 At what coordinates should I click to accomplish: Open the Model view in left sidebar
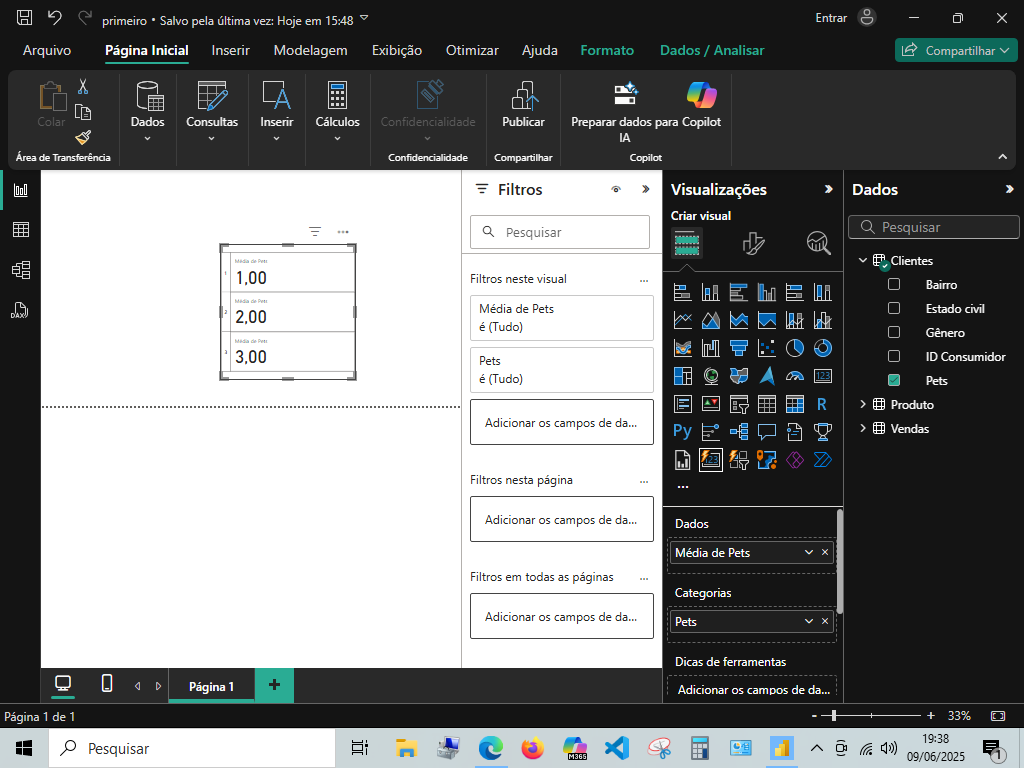21,270
